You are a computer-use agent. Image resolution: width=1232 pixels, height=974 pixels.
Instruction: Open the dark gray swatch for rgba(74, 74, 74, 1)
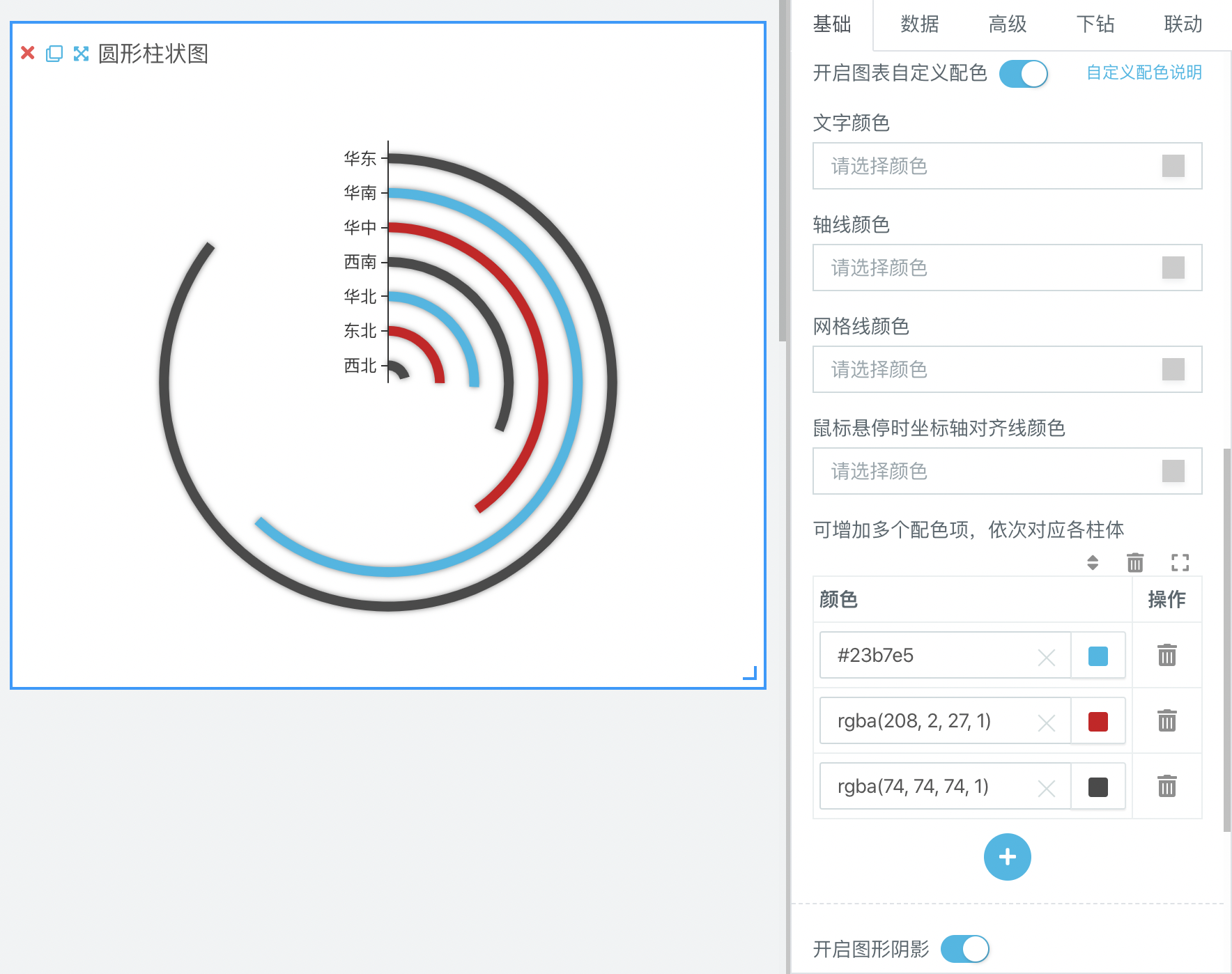[x=1098, y=787]
